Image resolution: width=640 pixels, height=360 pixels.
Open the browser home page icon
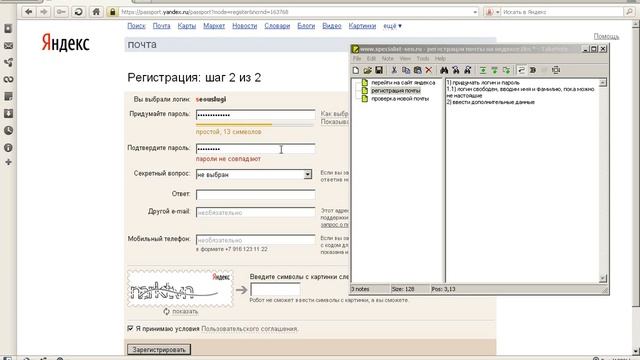[x=96, y=12]
